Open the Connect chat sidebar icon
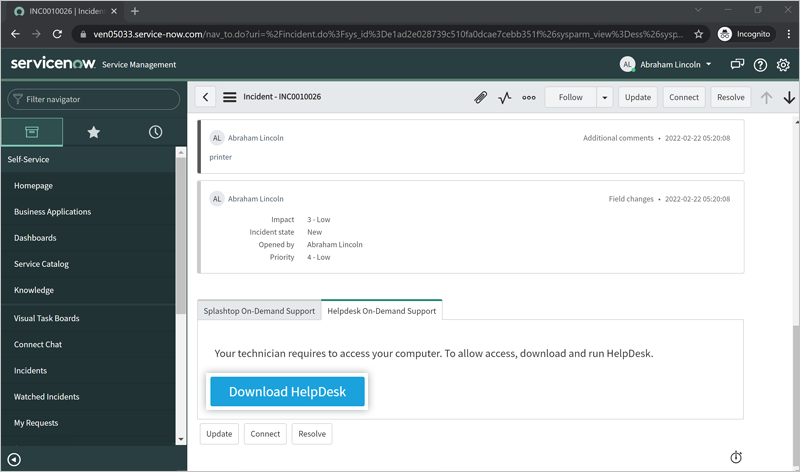The width and height of the screenshot is (800, 472). click(x=737, y=65)
